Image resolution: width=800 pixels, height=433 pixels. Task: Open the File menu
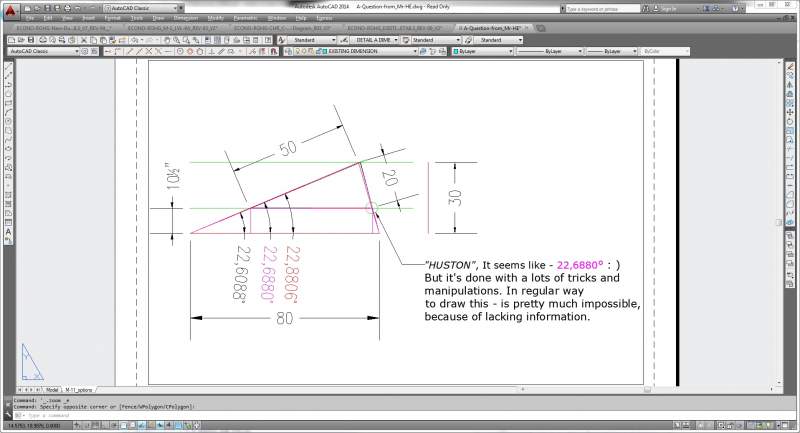click(30, 18)
